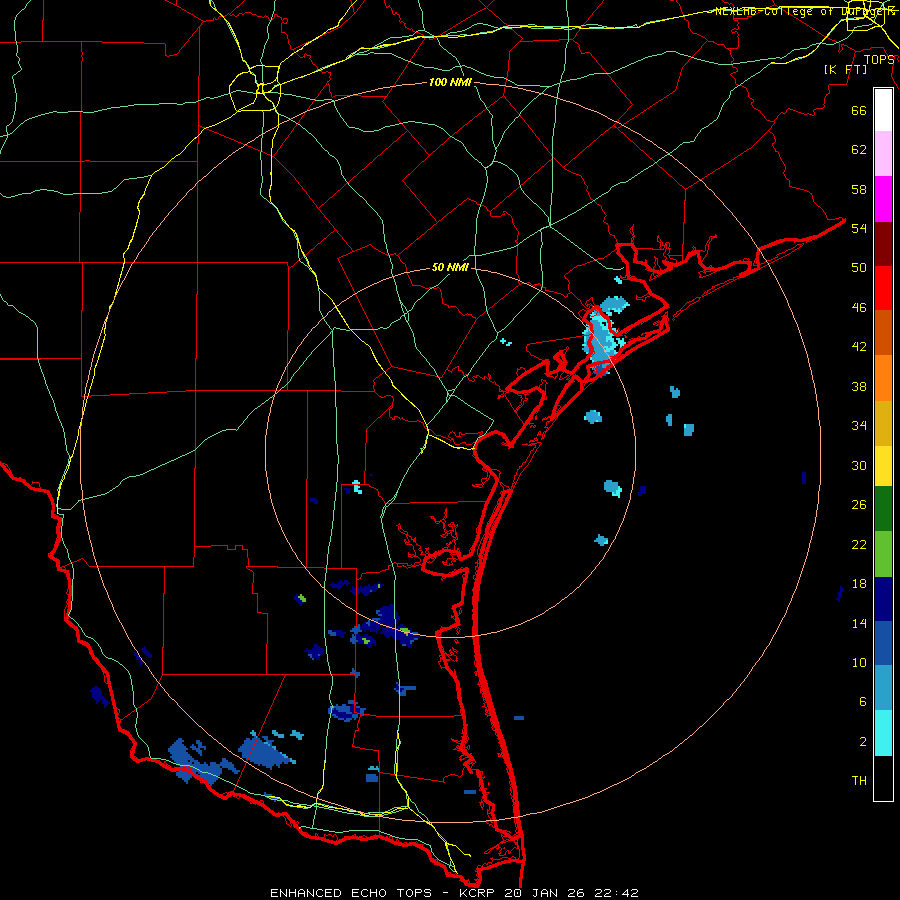The image size is (900, 900).
Task: Click the '26' legend value
Action: (859, 505)
